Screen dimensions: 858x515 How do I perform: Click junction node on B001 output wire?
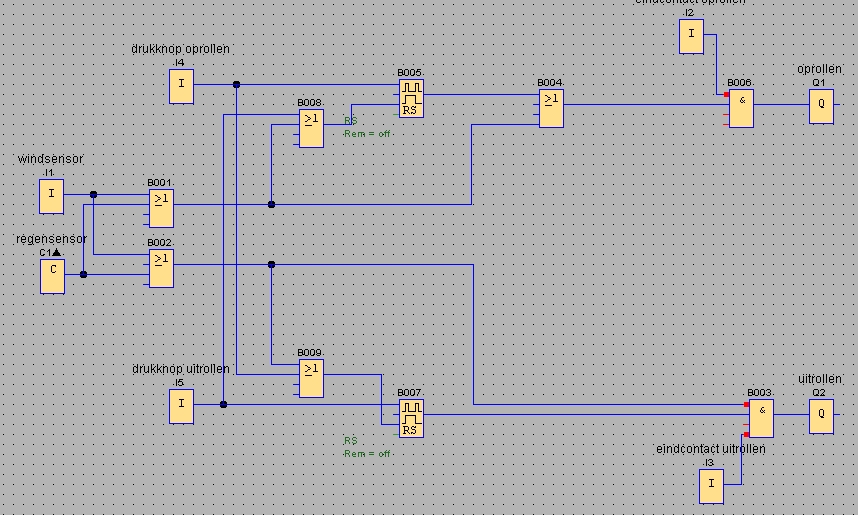point(271,204)
